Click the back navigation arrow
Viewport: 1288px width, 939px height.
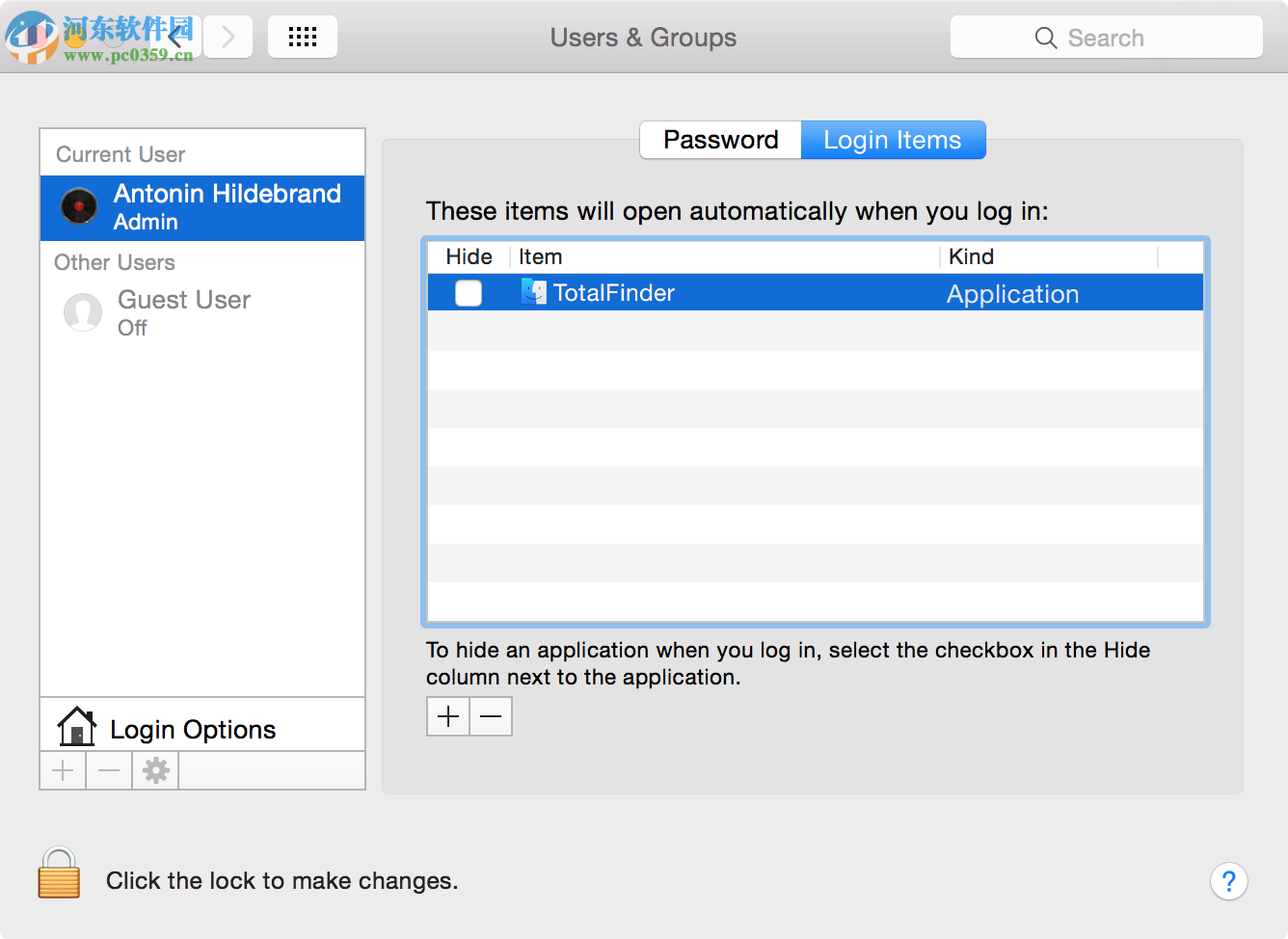click(176, 36)
